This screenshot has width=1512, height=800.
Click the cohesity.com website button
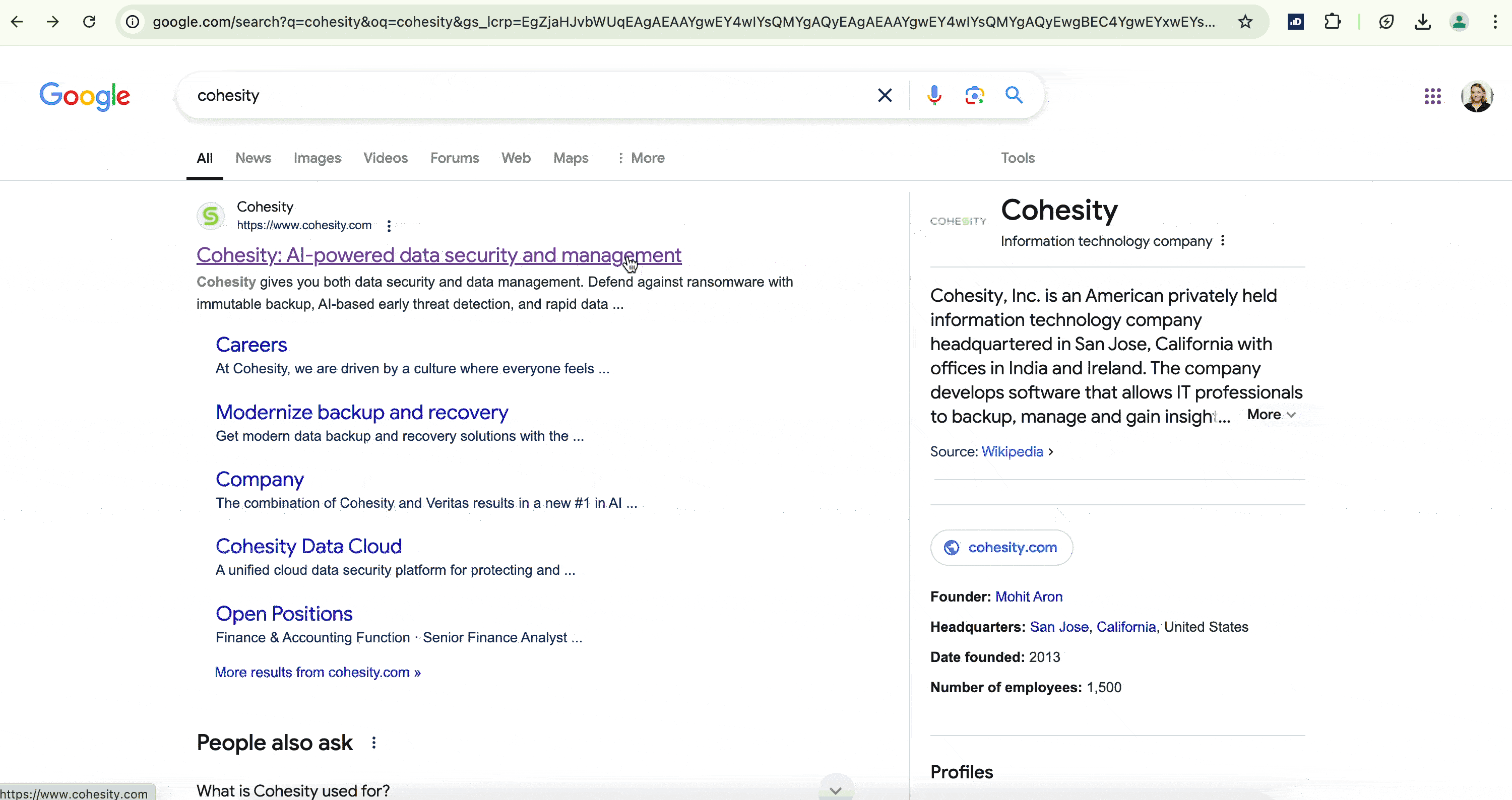pyautogui.click(x=1001, y=547)
